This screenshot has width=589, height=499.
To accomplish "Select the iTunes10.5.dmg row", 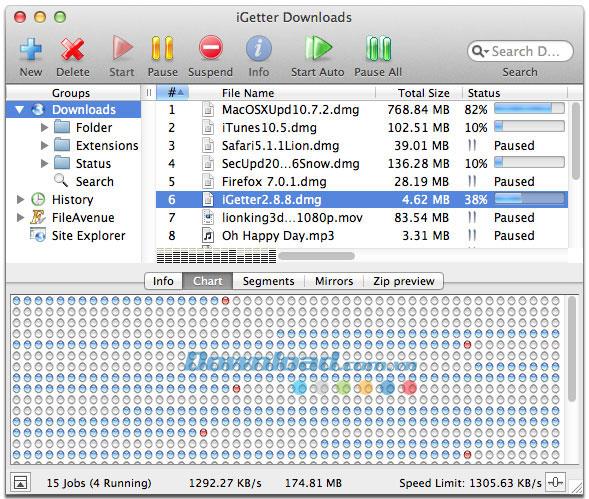I will tap(362, 127).
